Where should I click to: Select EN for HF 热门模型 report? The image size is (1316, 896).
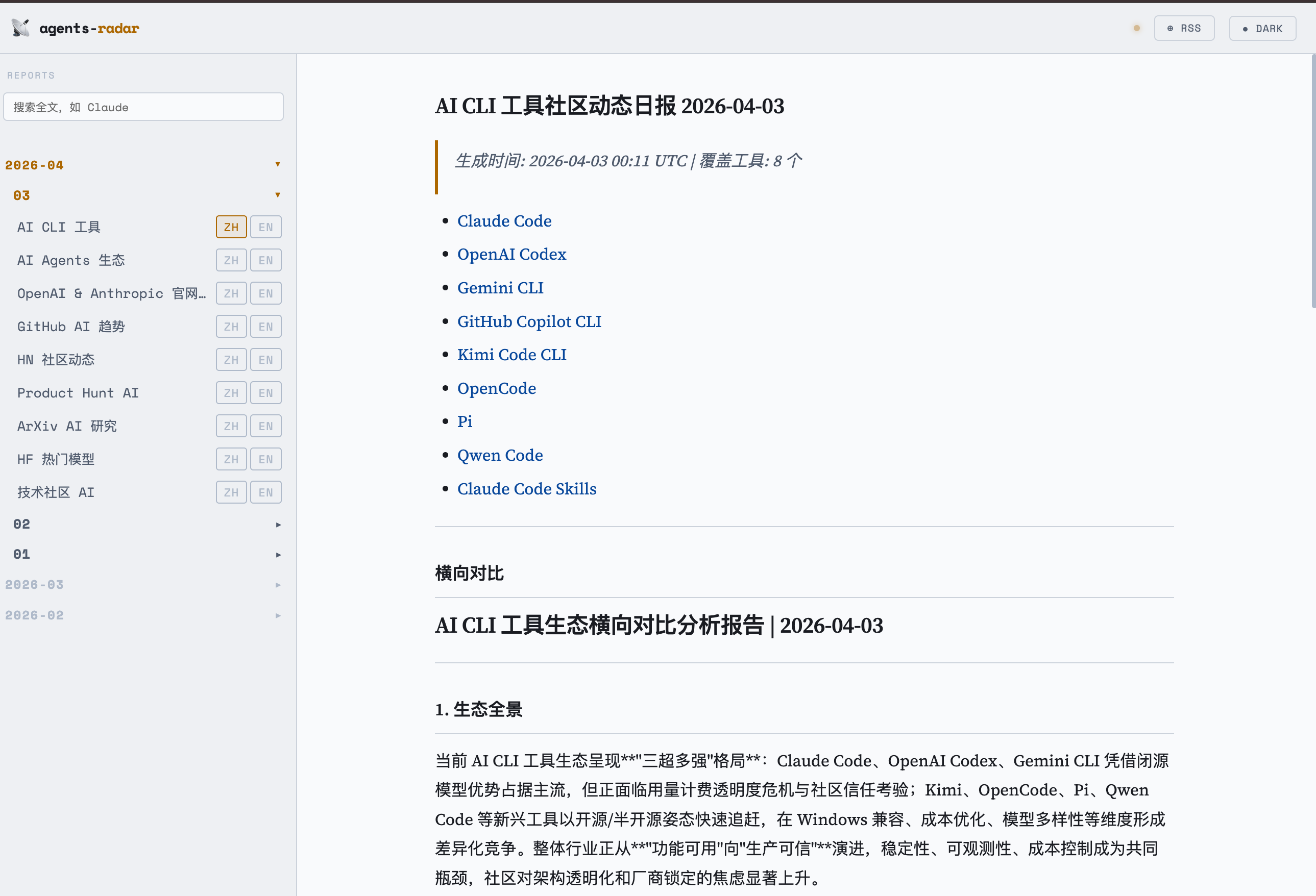(265, 459)
